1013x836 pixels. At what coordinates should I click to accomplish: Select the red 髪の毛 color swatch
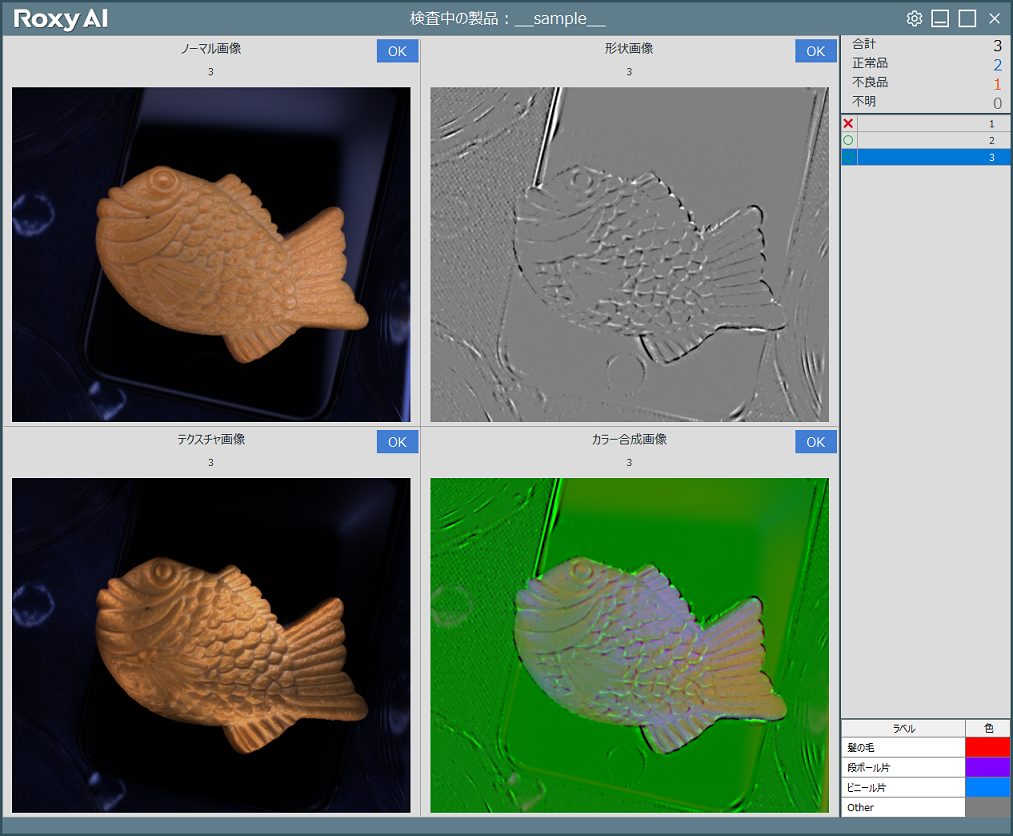(987, 747)
